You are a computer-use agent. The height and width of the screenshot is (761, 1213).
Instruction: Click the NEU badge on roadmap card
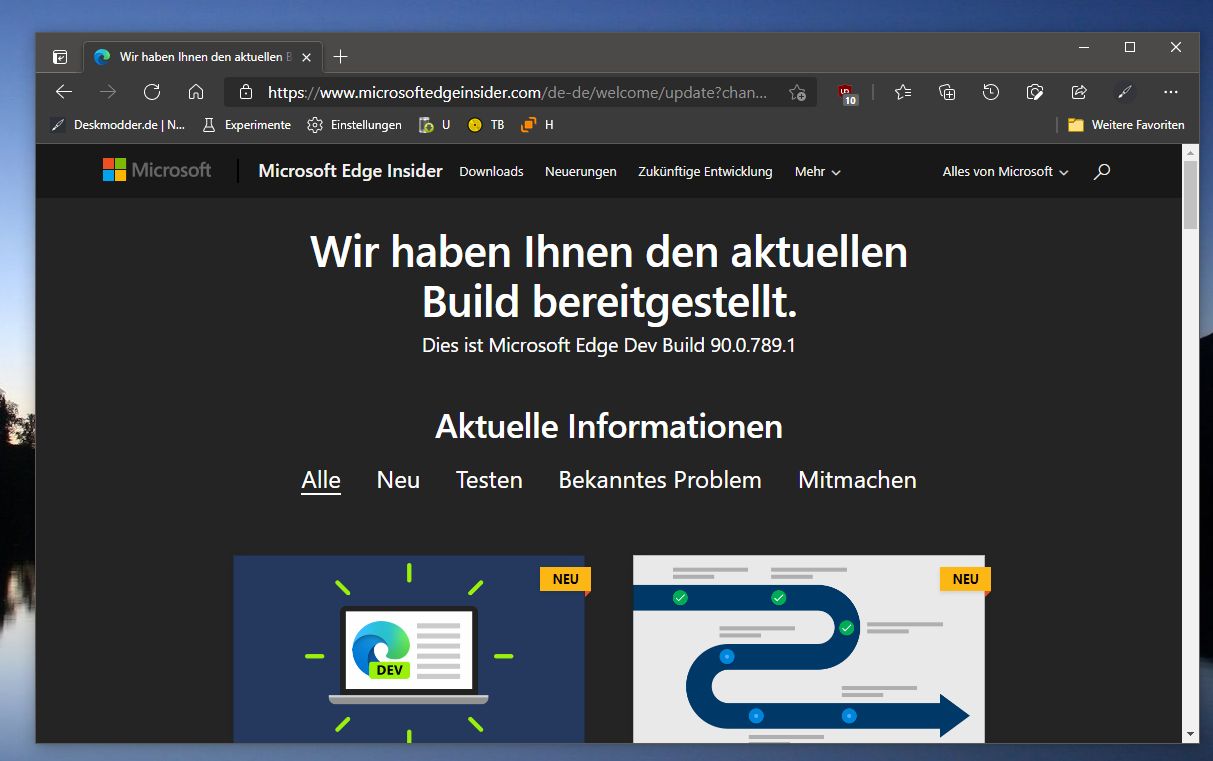(965, 579)
